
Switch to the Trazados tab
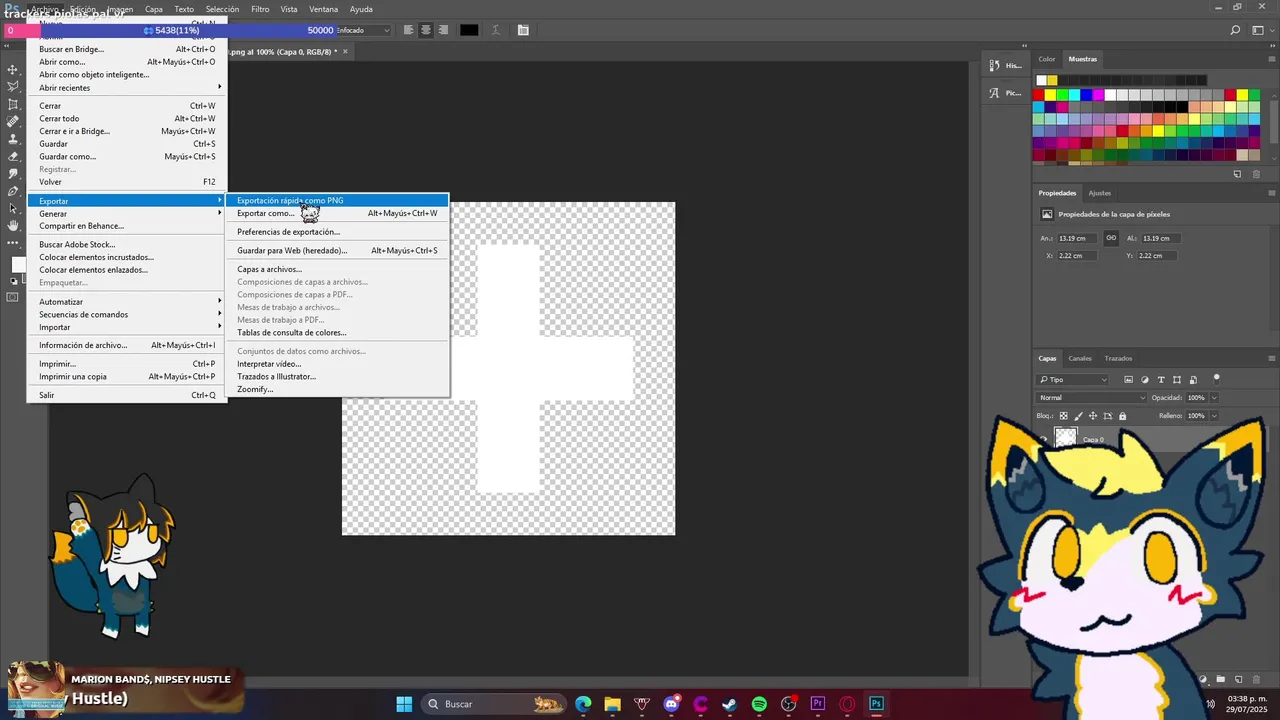click(x=1118, y=358)
